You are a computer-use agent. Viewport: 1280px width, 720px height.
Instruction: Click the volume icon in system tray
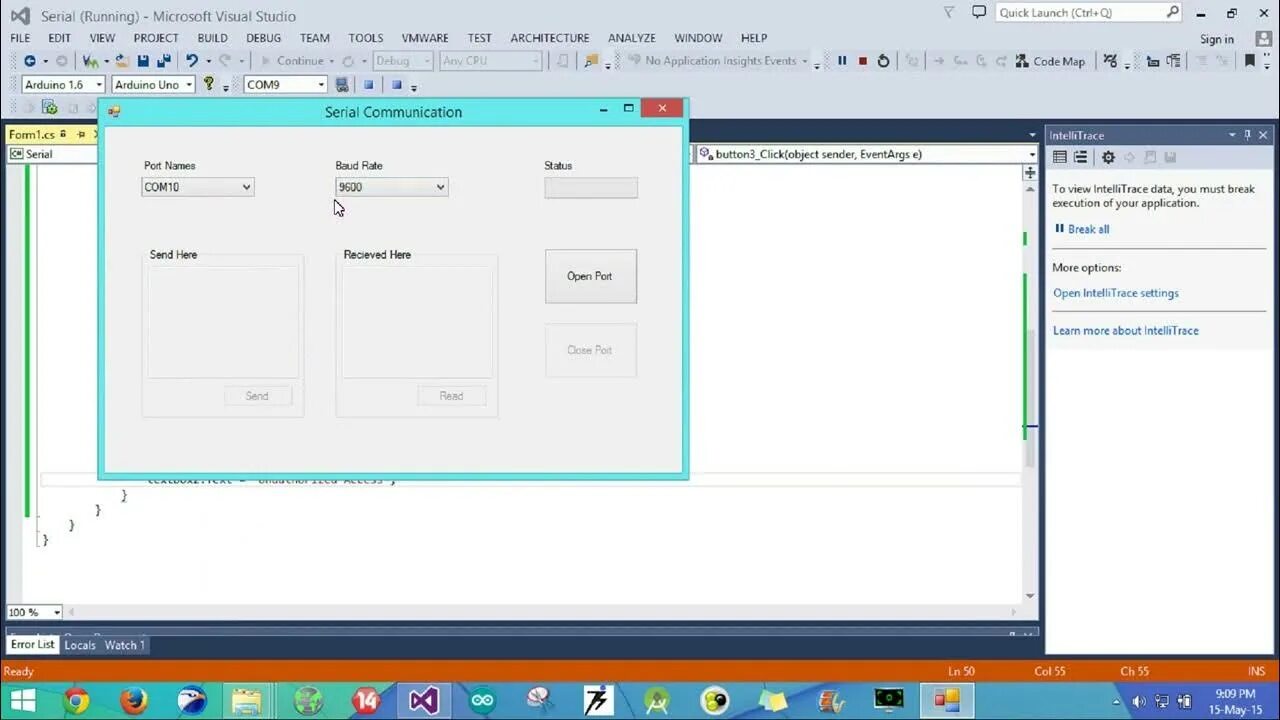tap(1139, 701)
